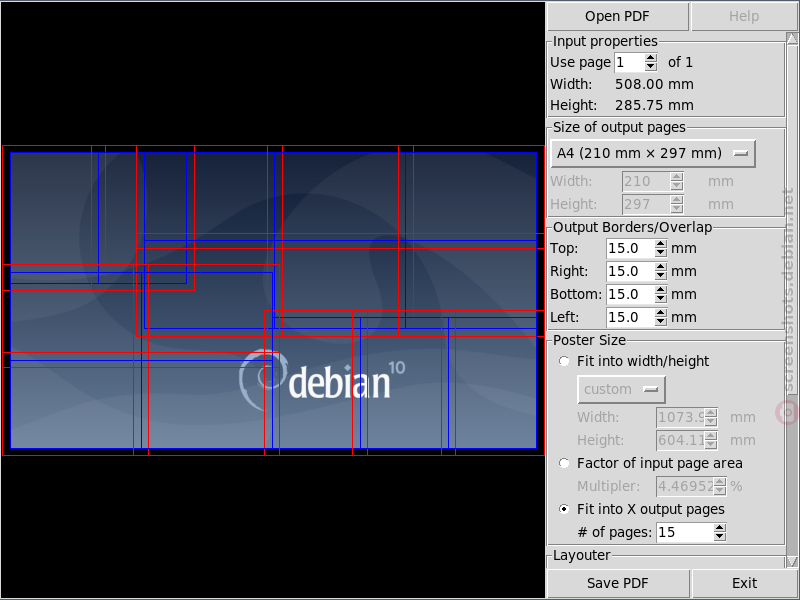Focus the Right border field

(631, 271)
